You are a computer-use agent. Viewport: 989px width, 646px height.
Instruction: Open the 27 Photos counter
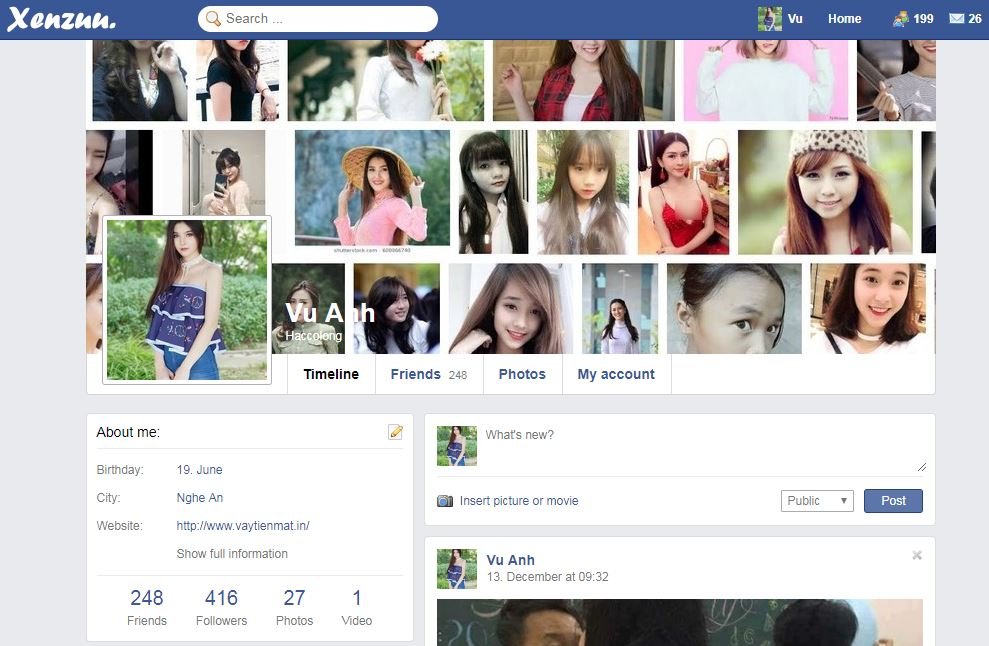point(295,608)
